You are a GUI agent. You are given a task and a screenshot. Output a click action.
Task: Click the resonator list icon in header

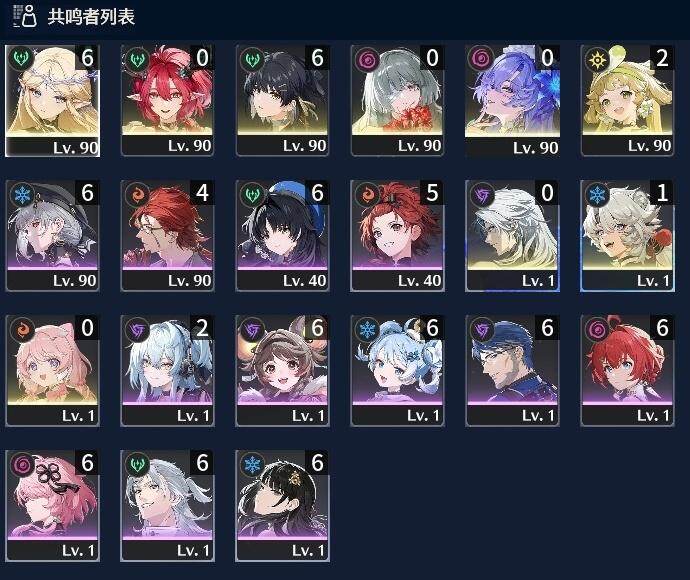coord(25,16)
